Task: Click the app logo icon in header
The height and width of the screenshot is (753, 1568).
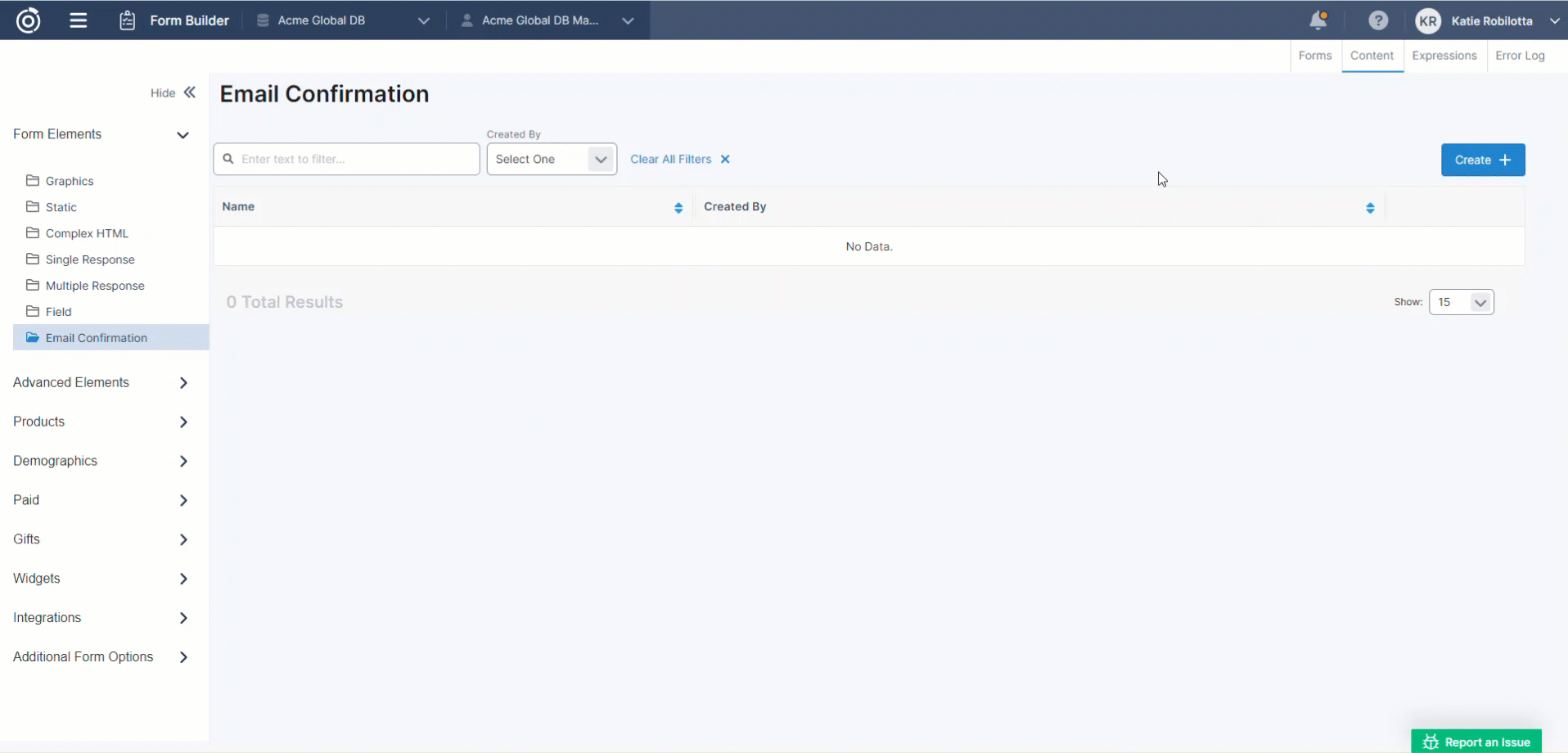Action: tap(28, 20)
